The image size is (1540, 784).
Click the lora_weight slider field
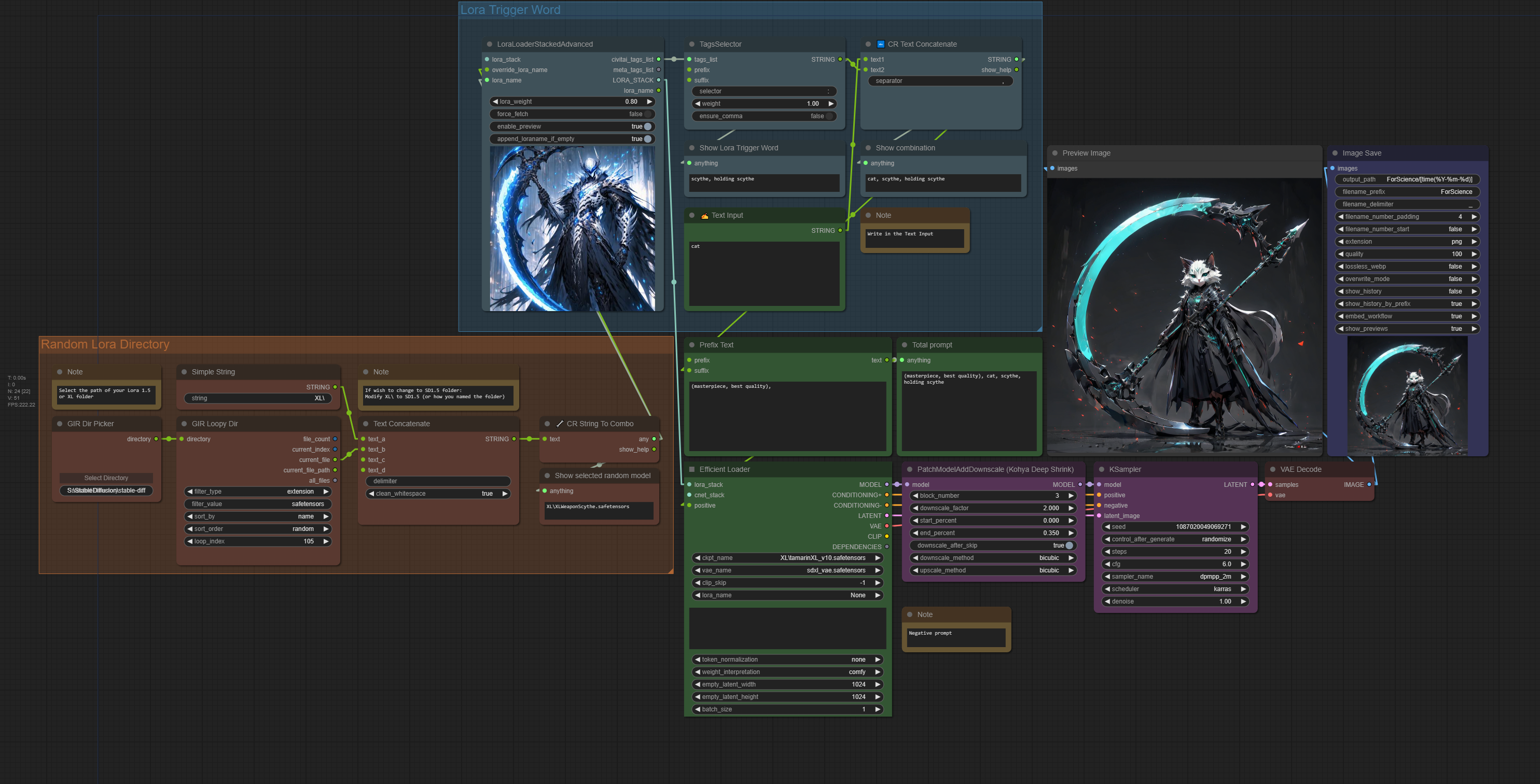tap(572, 102)
